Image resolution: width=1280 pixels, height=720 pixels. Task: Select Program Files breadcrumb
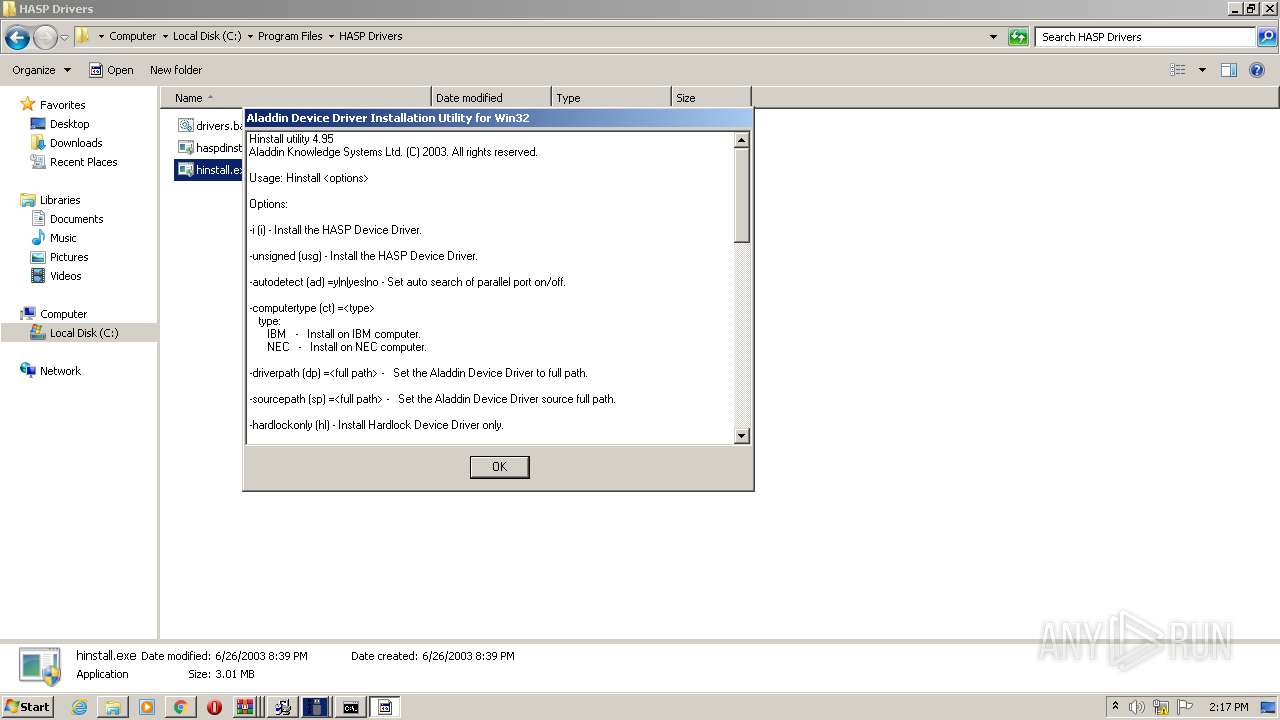290,36
